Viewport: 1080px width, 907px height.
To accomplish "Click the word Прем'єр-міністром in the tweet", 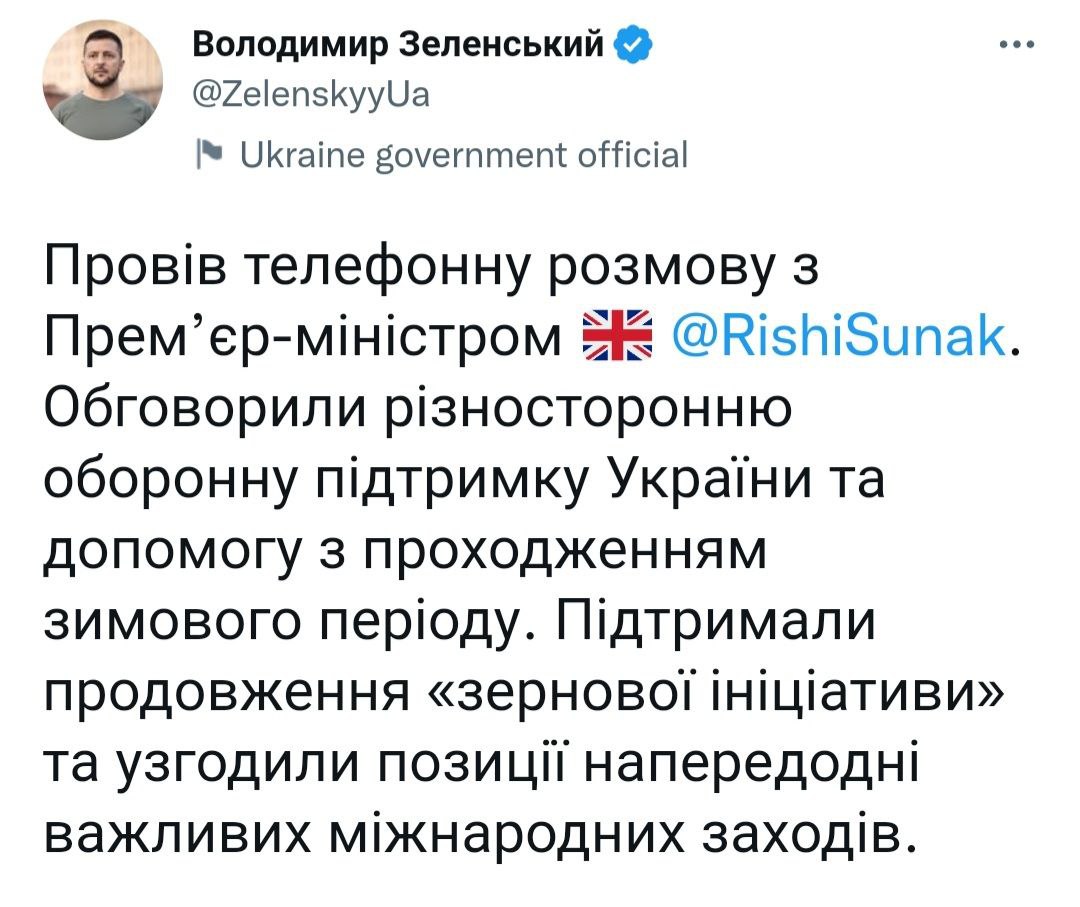I will [304, 340].
